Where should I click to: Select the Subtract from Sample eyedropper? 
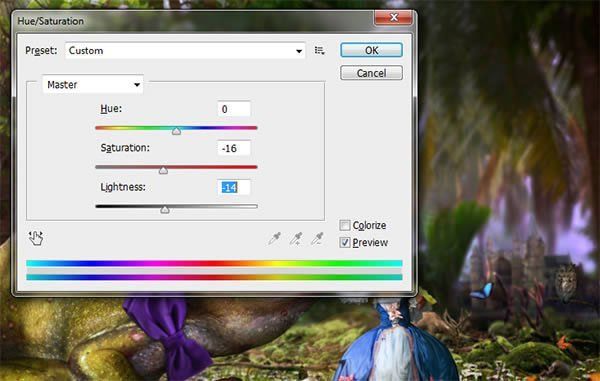pyautogui.click(x=317, y=239)
